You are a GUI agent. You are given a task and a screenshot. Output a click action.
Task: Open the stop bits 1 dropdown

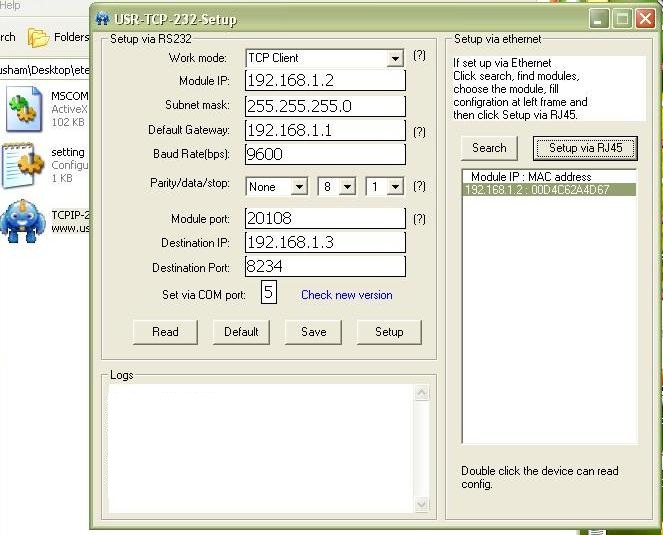tap(395, 186)
